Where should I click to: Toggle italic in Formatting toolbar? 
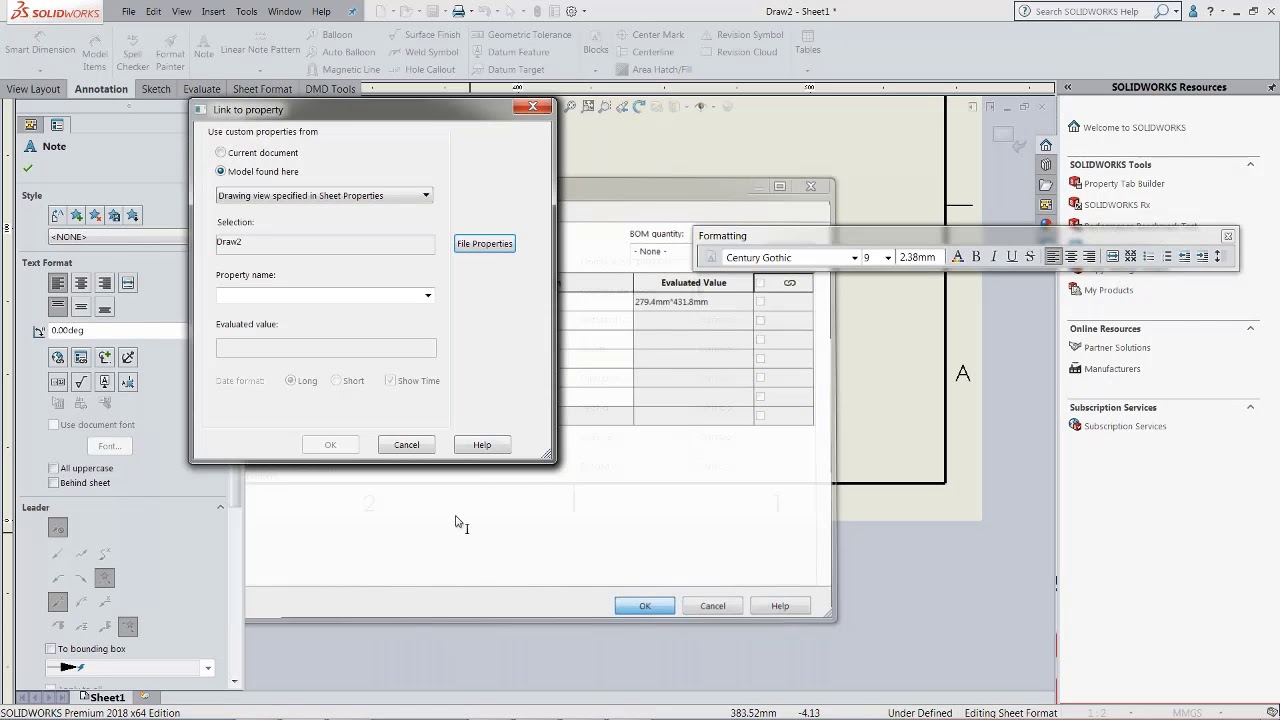tap(994, 257)
